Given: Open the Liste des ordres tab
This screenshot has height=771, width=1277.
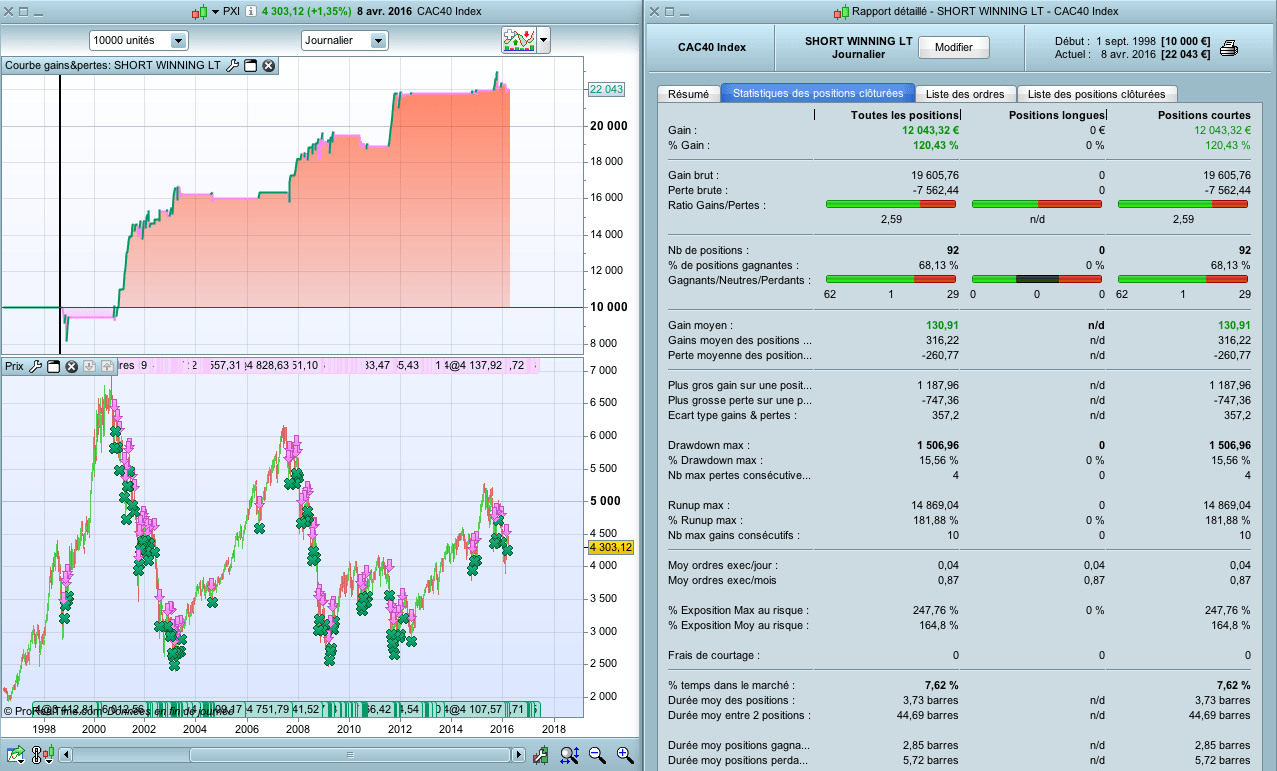Looking at the screenshot, I should point(965,94).
